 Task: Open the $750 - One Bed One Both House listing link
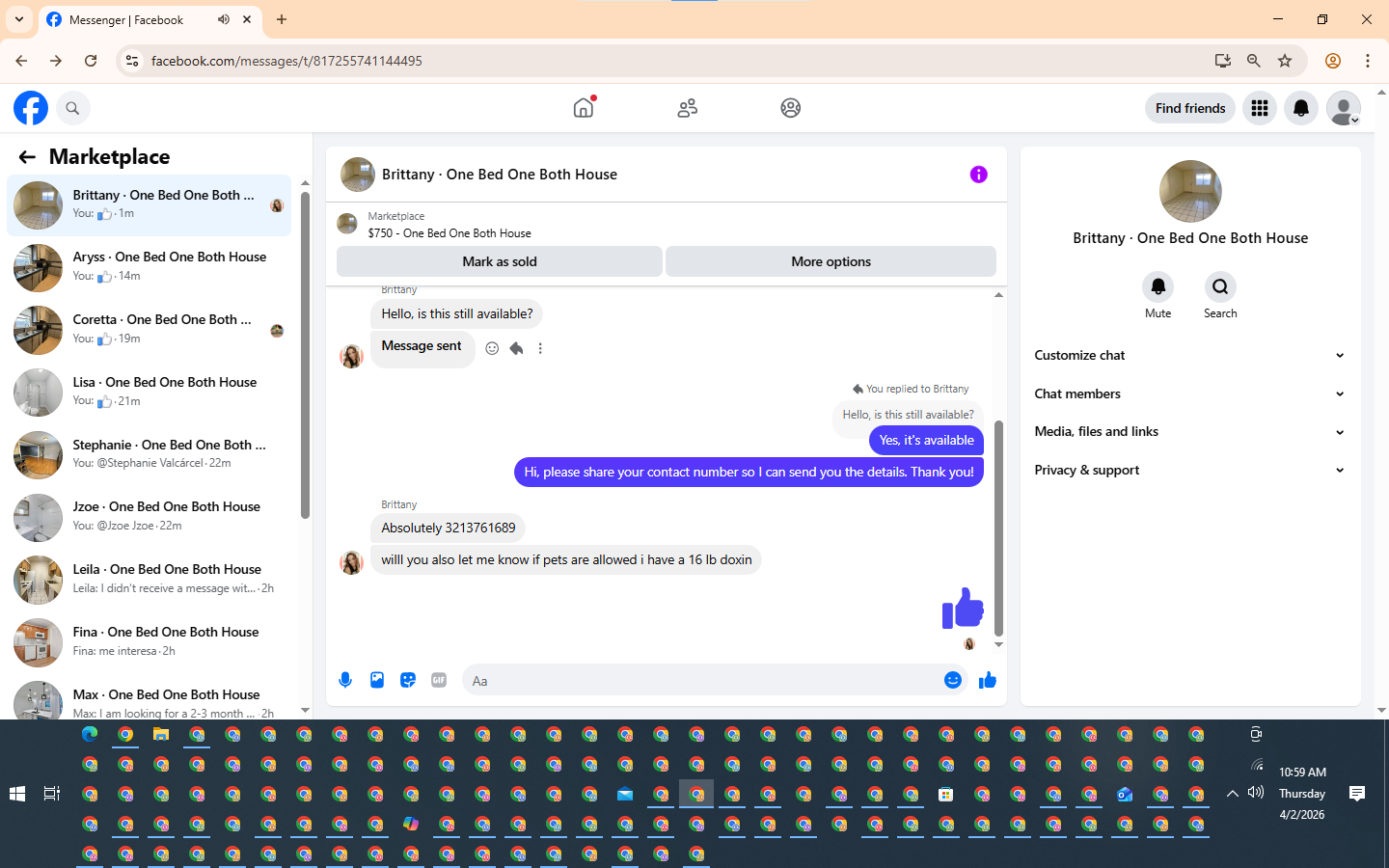[449, 233]
